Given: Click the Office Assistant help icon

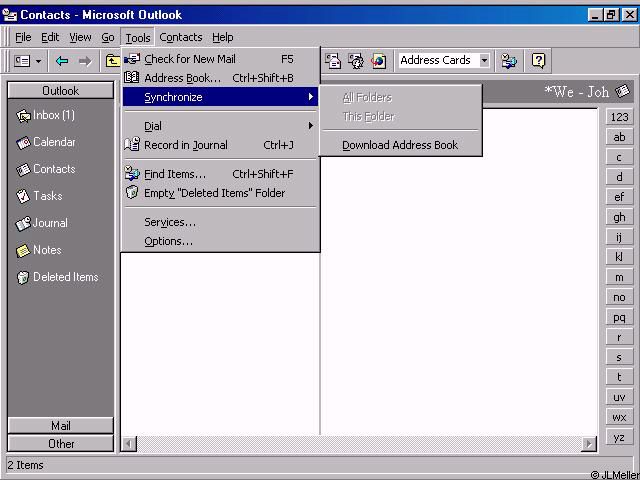Looking at the screenshot, I should 538,61.
